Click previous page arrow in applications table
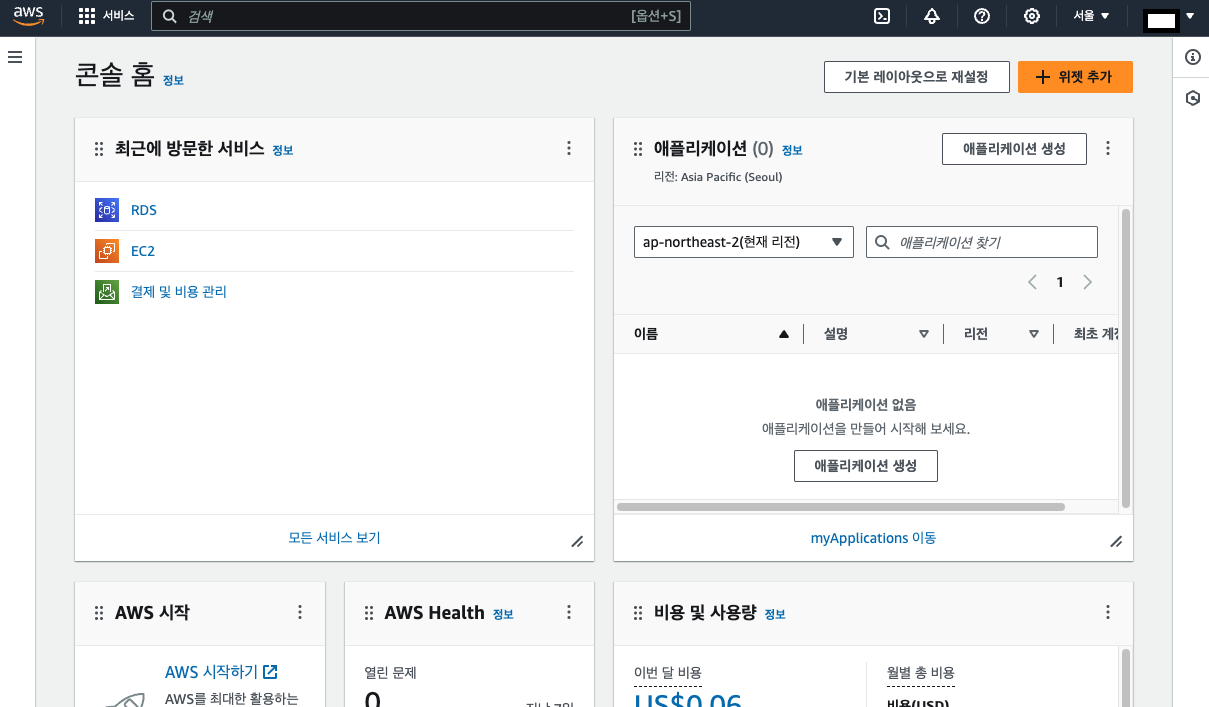1209x707 pixels. (x=1033, y=282)
